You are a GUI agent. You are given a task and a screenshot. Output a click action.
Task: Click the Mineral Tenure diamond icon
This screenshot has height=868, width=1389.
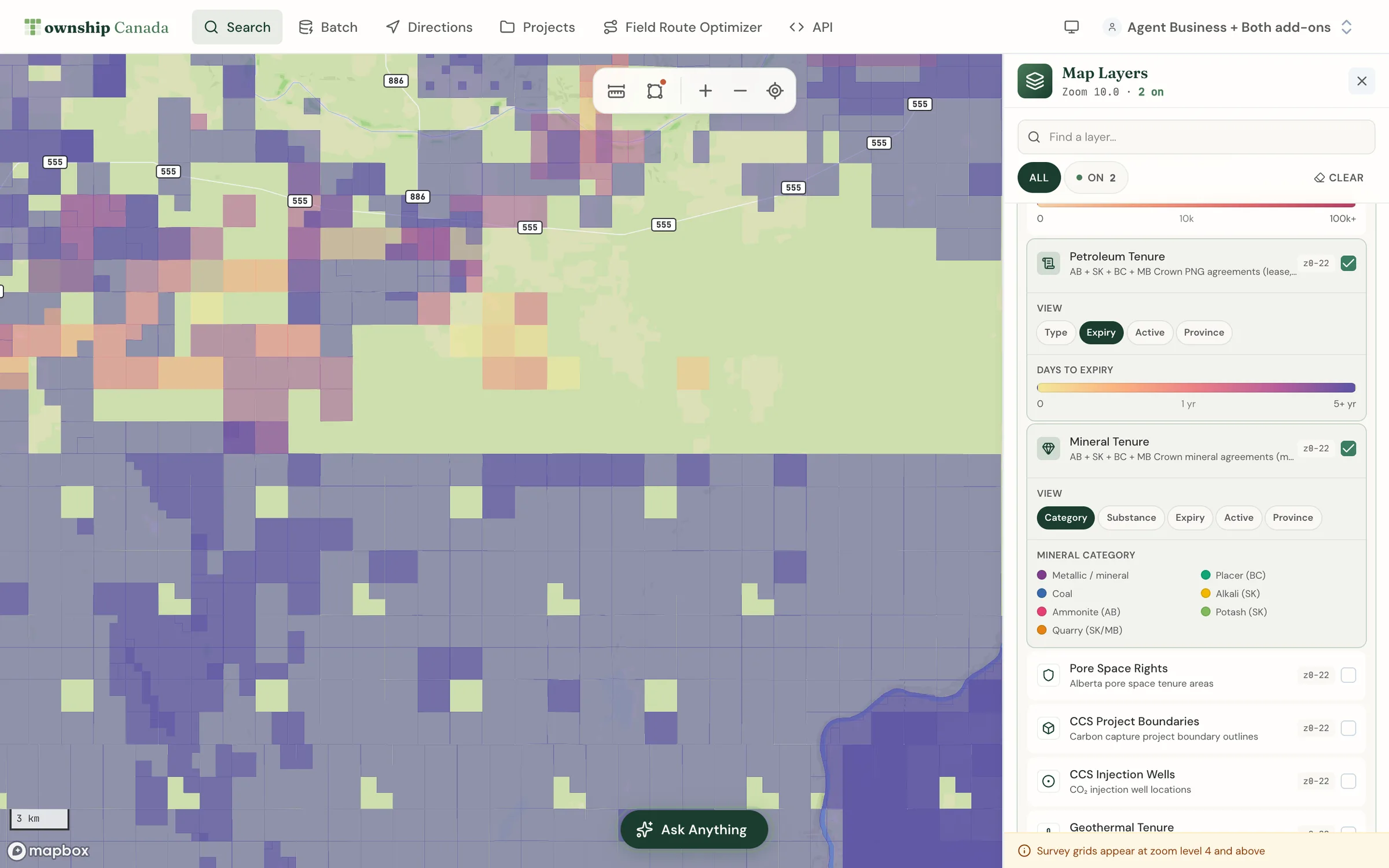tap(1048, 448)
